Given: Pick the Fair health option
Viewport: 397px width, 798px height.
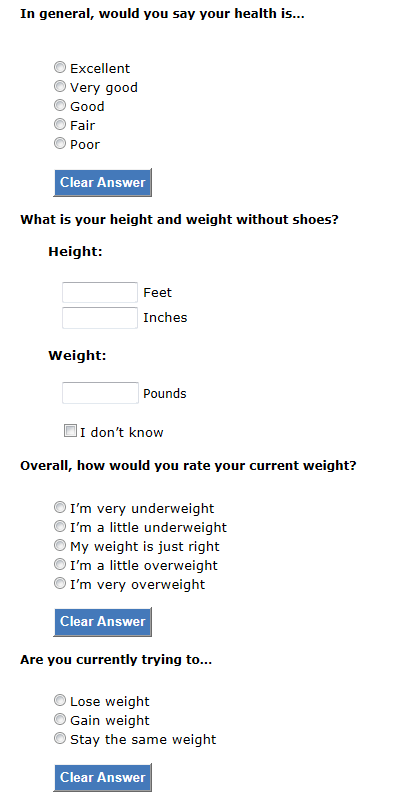Looking at the screenshot, I should (60, 124).
